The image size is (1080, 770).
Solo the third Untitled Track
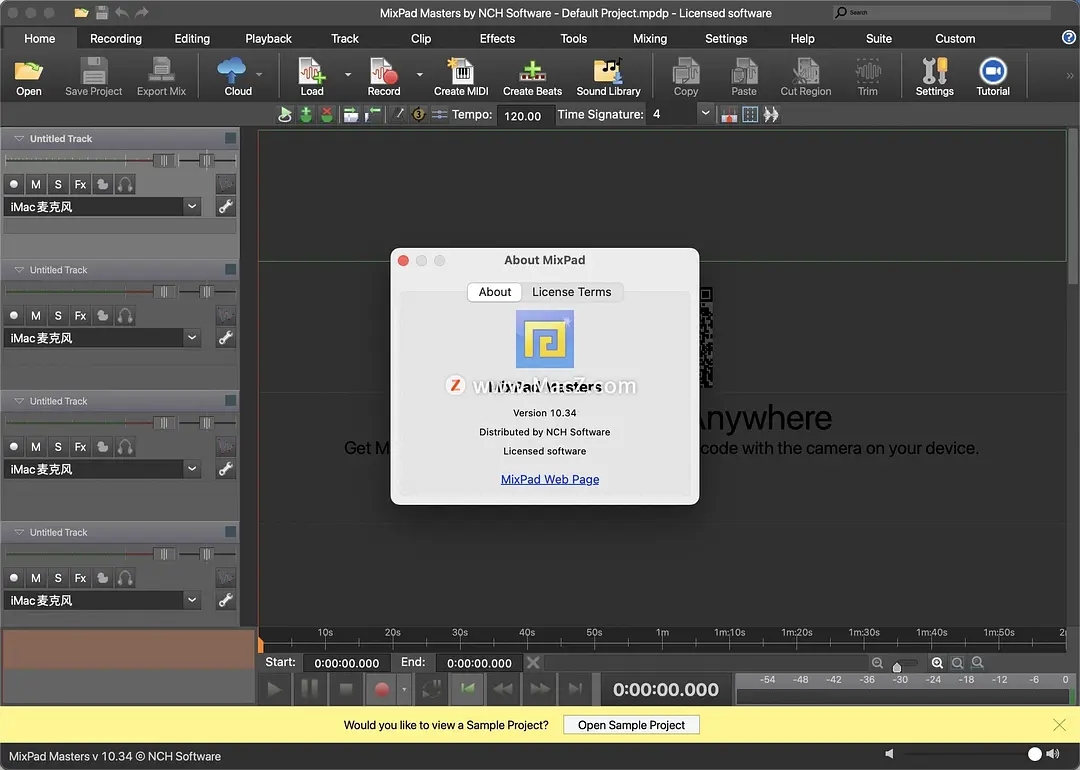(x=58, y=447)
